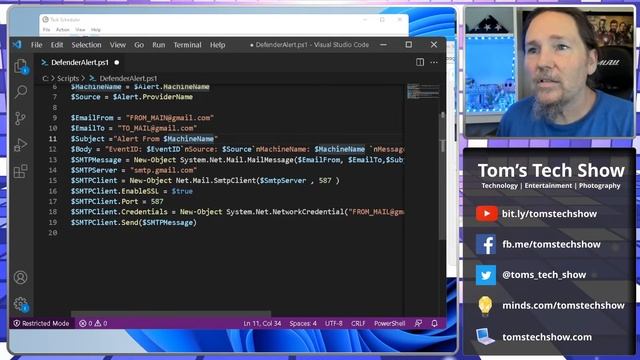Click the Scripts breadcrumb folder
640x360 pixels.
pyautogui.click(x=68, y=78)
